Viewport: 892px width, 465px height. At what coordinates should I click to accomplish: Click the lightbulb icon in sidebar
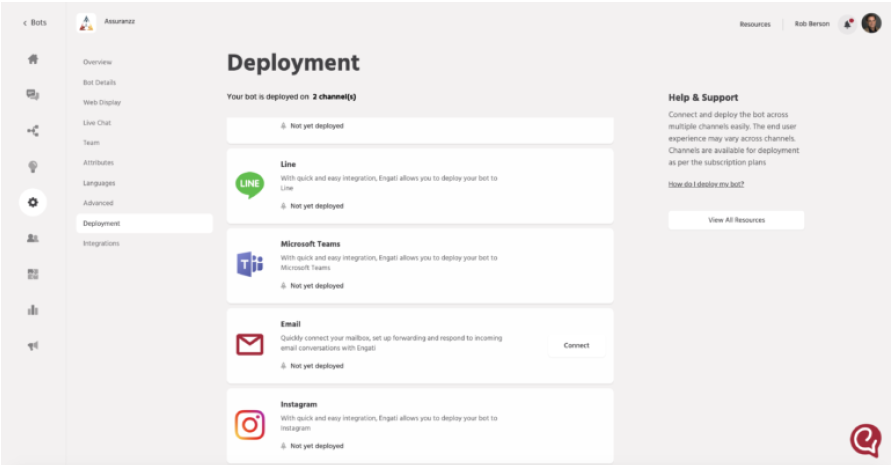33,167
